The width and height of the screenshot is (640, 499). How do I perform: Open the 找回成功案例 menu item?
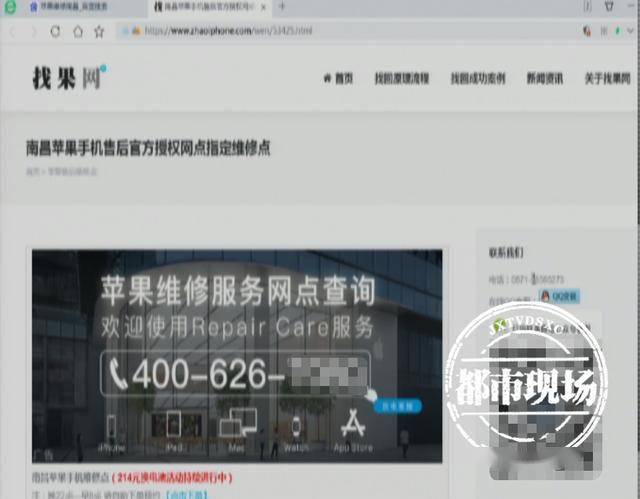(x=478, y=78)
